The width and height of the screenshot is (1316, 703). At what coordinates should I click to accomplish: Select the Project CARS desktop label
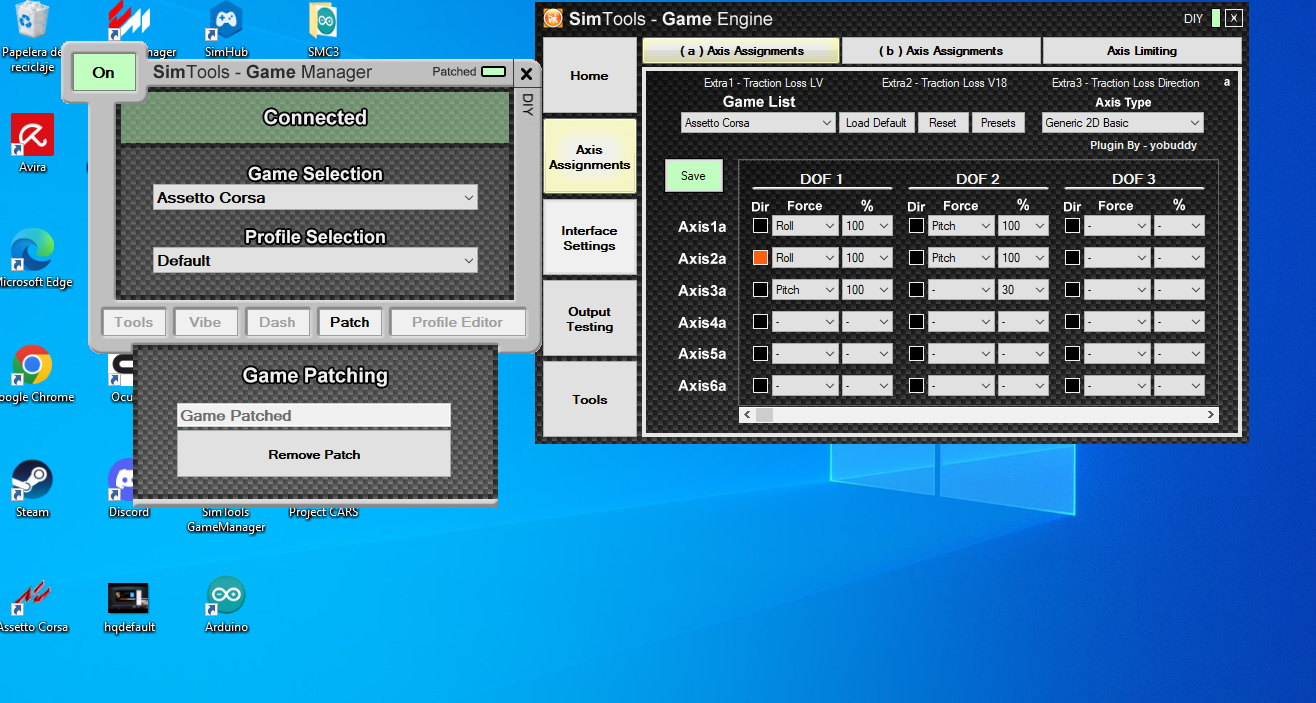tap(323, 512)
